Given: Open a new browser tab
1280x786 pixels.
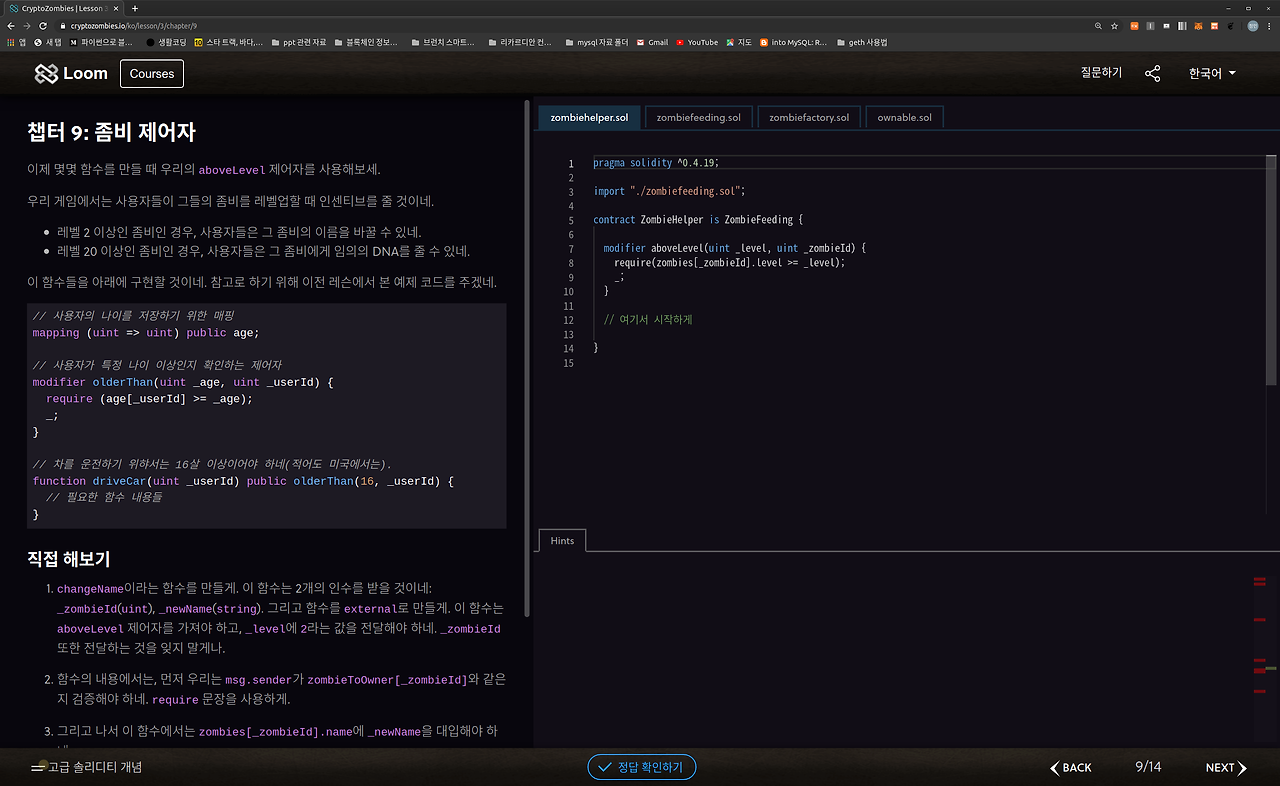Looking at the screenshot, I should (x=137, y=8).
